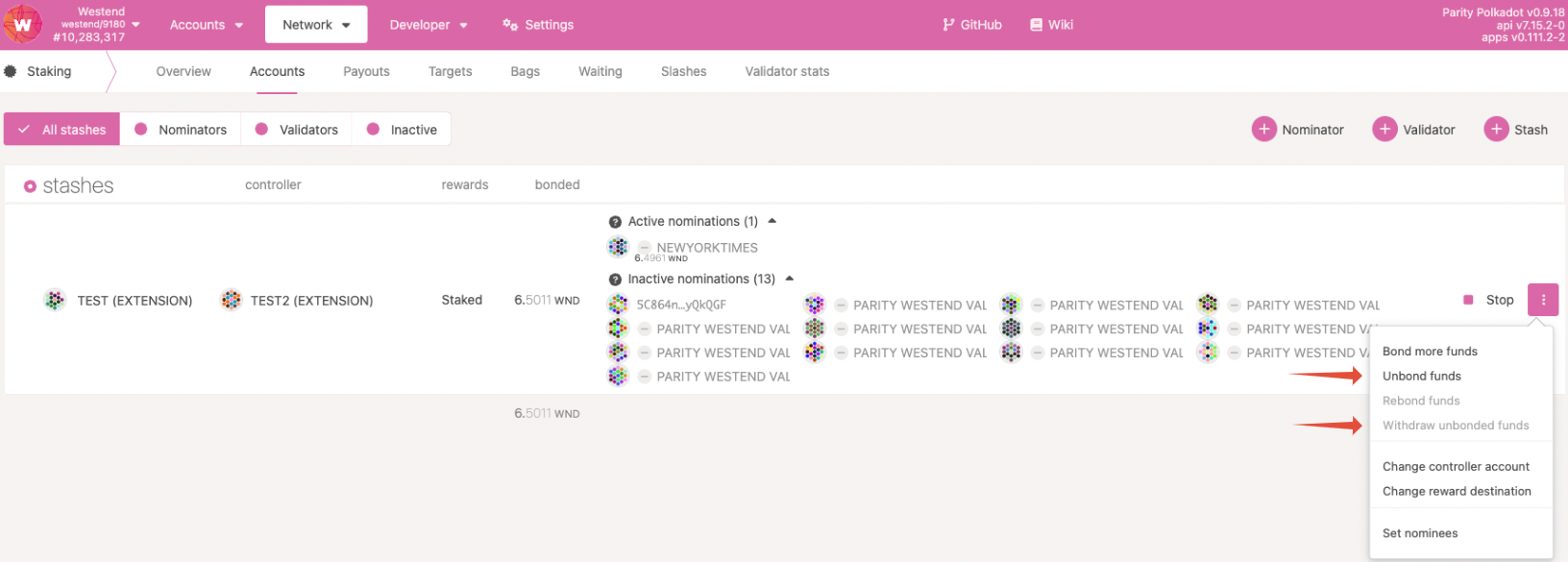Select the Nominators filter option
Screen dimensions: 1568x562
pos(181,130)
